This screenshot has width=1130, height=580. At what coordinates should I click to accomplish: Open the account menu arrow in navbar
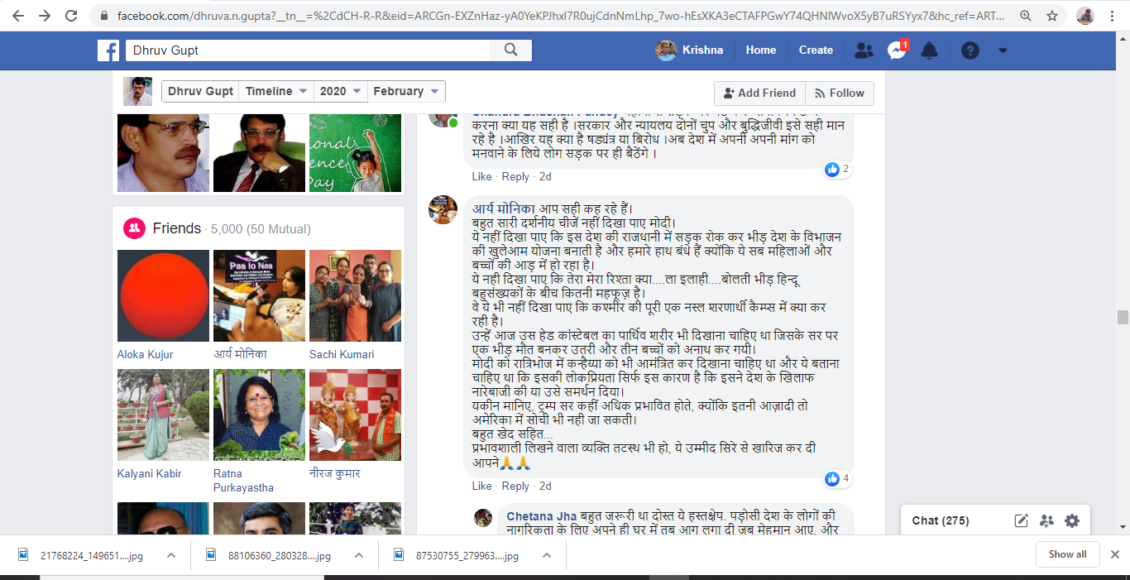coord(1003,50)
